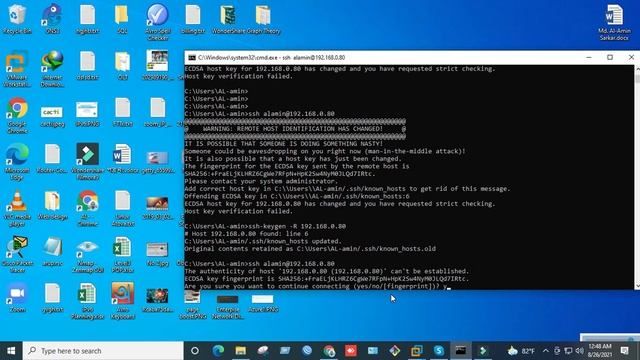640x360 pixels.
Task: Open the WonderShare folder on desktop
Action: pos(228,18)
